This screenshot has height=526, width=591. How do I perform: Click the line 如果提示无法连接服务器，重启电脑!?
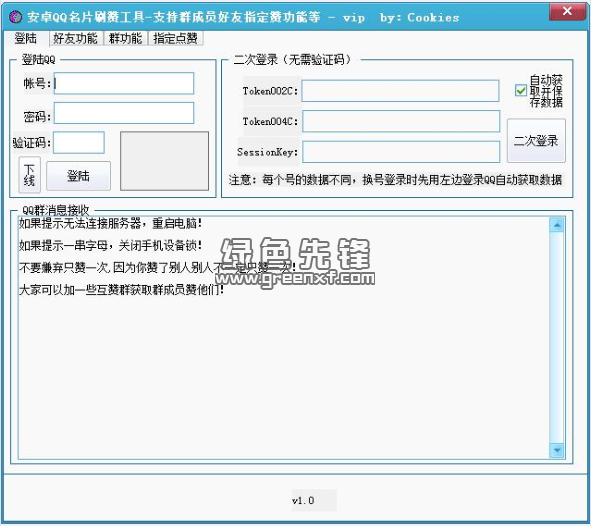pos(110,223)
